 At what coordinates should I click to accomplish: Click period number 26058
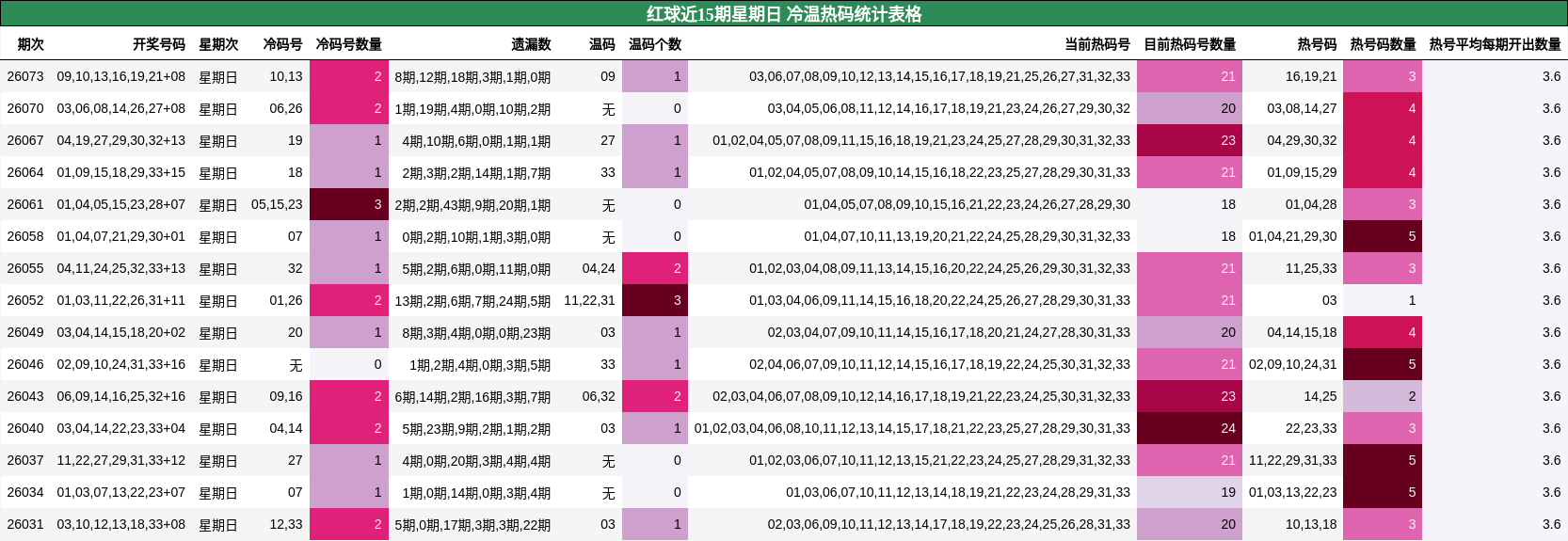pos(25,236)
